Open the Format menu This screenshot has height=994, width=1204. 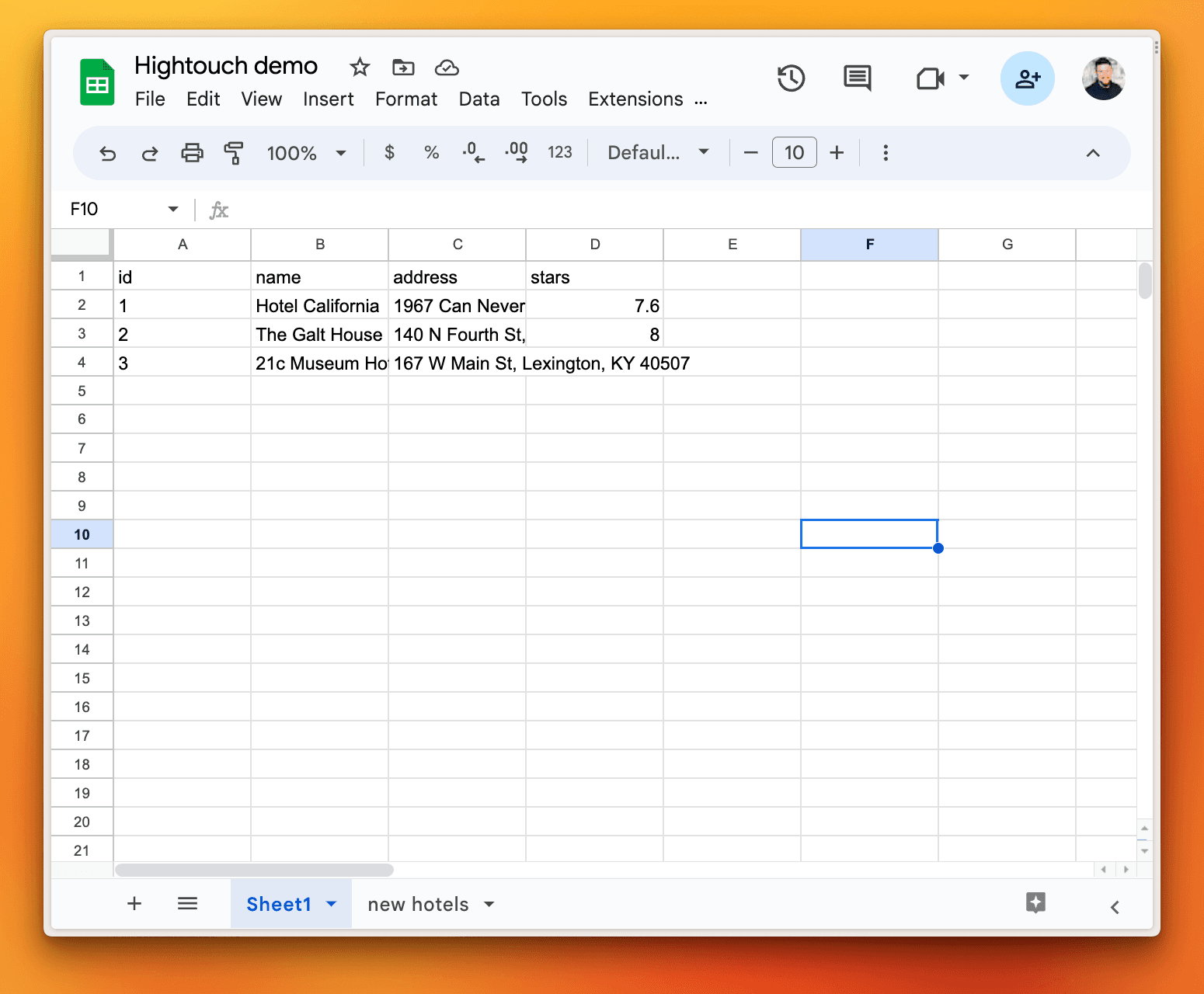click(406, 99)
